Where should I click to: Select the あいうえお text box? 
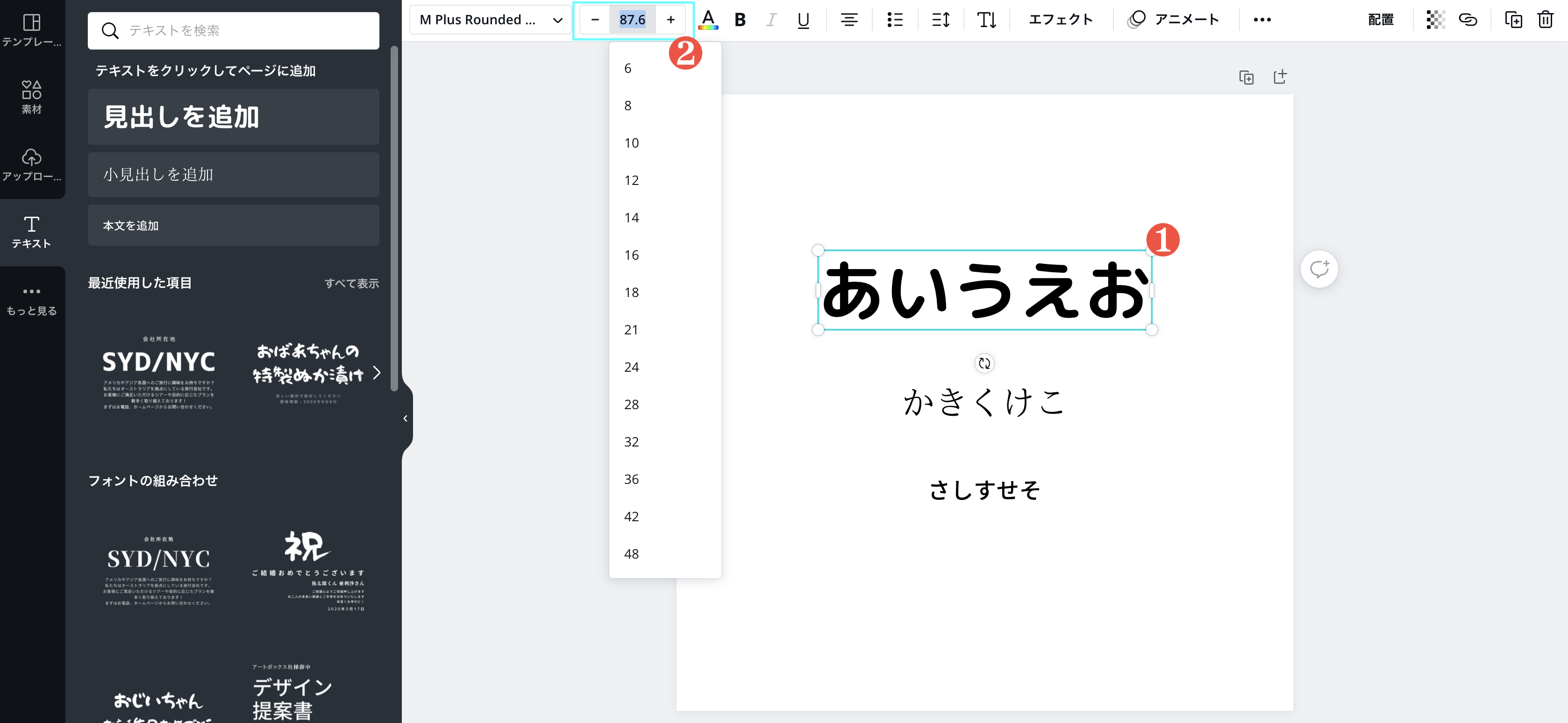984,291
